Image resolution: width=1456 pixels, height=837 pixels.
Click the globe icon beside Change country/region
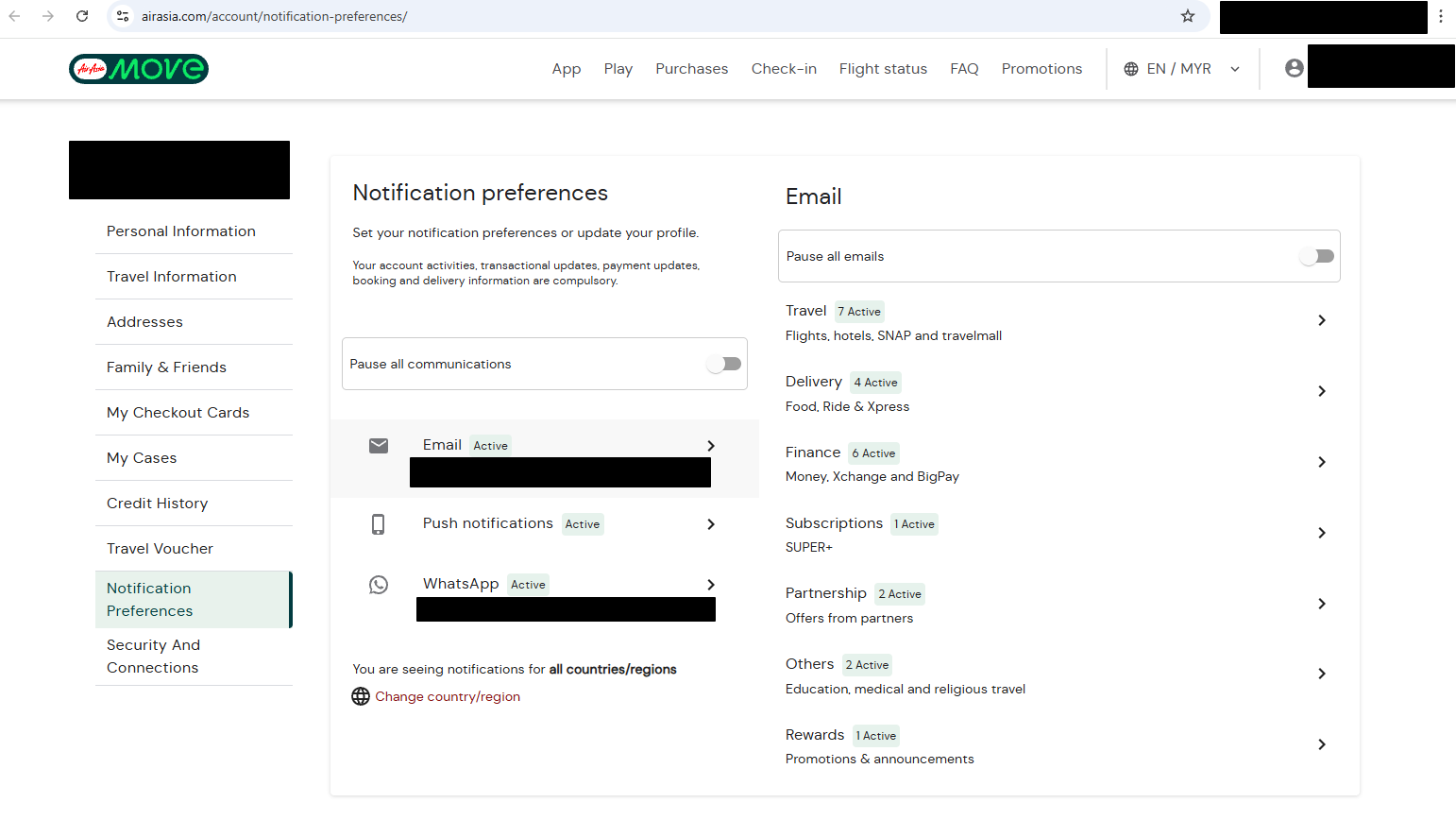[361, 696]
